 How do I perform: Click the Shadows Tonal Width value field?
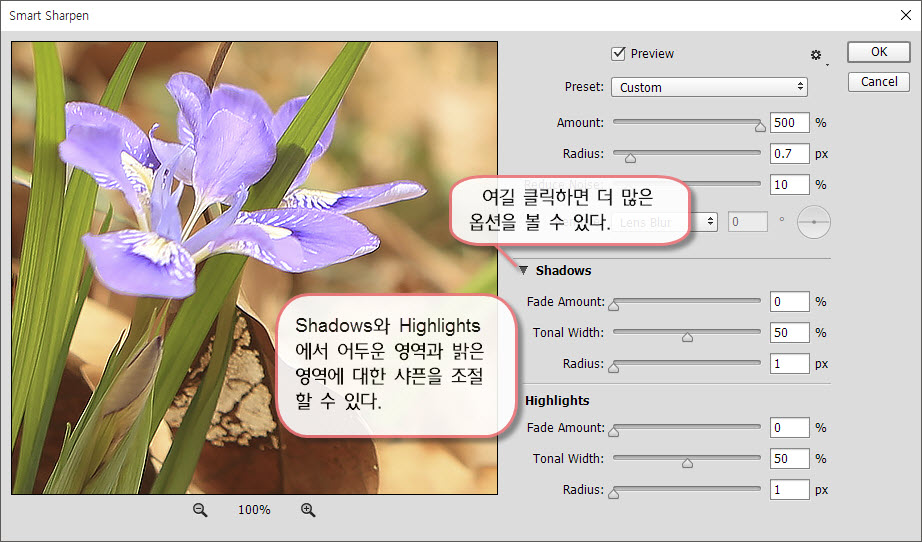click(x=790, y=333)
